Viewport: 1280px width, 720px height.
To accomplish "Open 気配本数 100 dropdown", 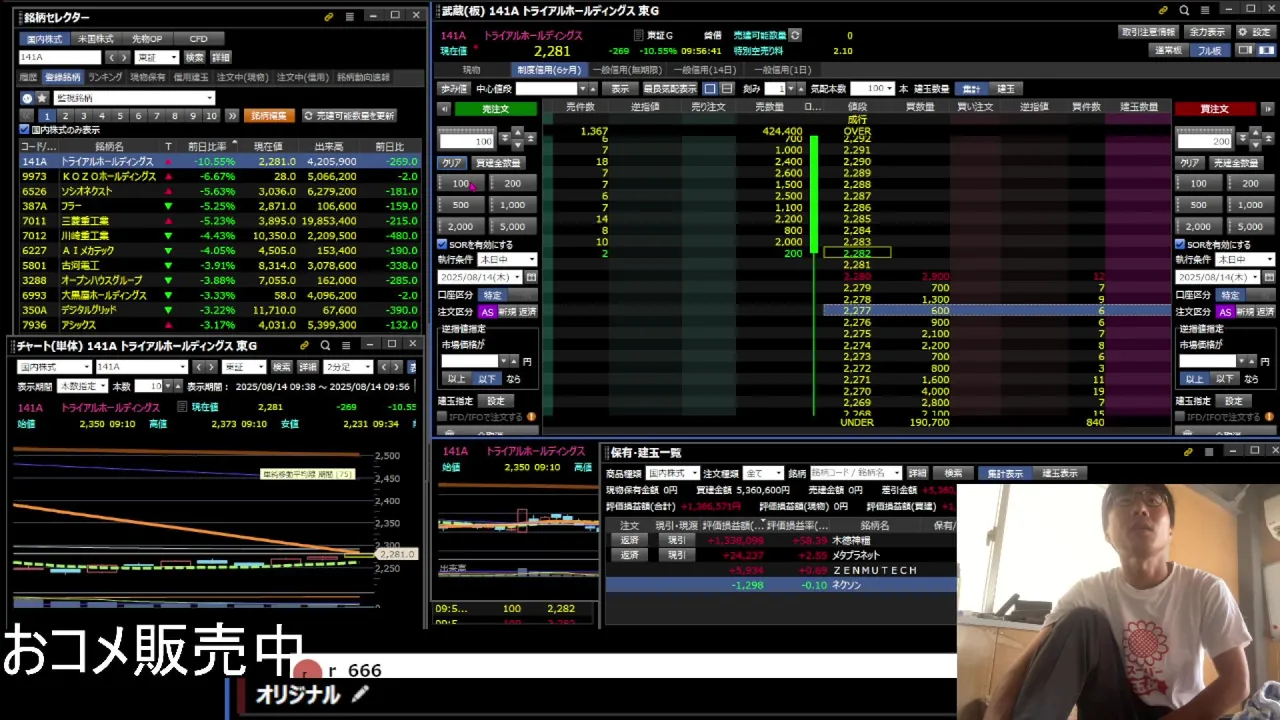I will pyautogui.click(x=873, y=88).
